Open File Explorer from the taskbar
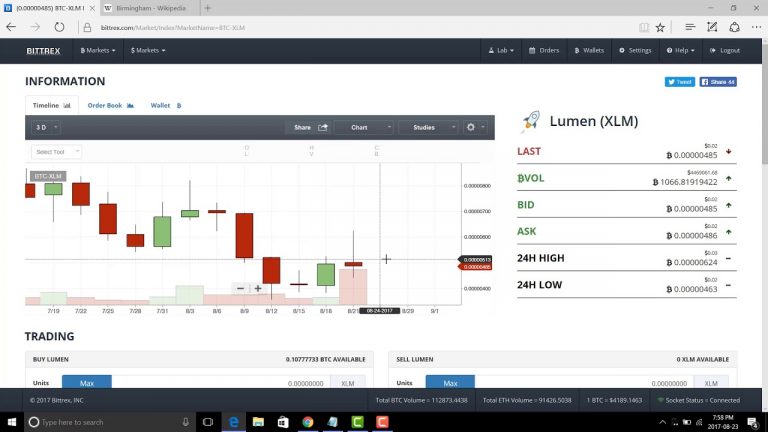The image size is (768, 432). [258, 422]
